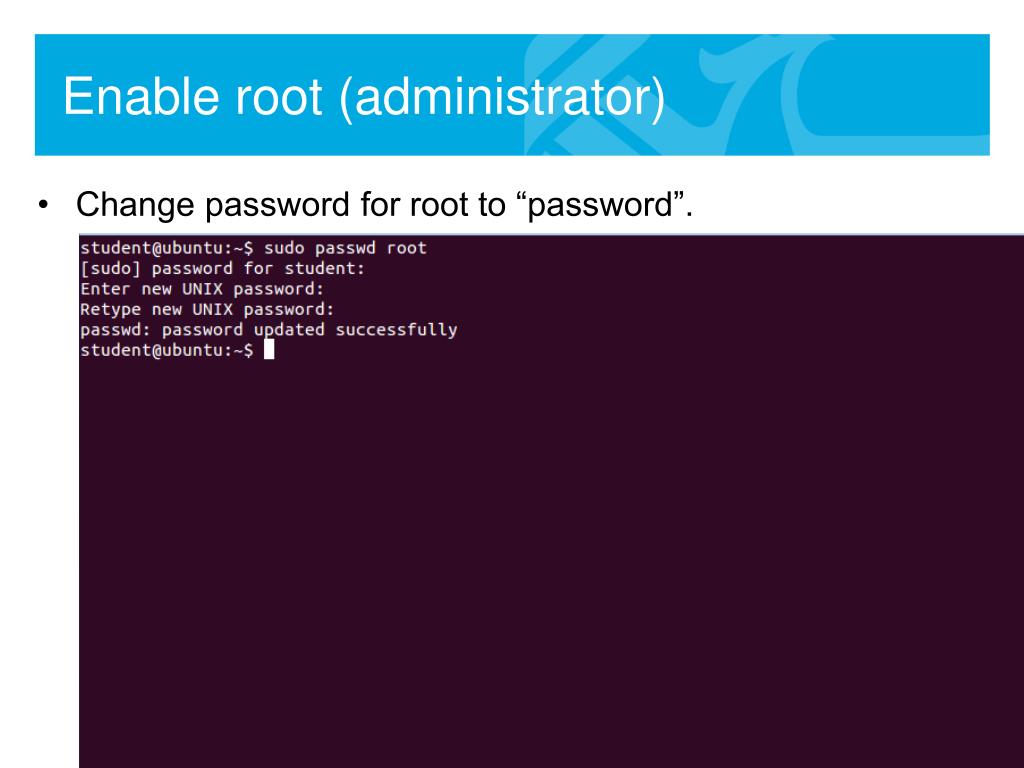The image size is (1024, 768).
Task: Click the last student@ubuntu prompt beside the cursor
Action: tap(167, 350)
